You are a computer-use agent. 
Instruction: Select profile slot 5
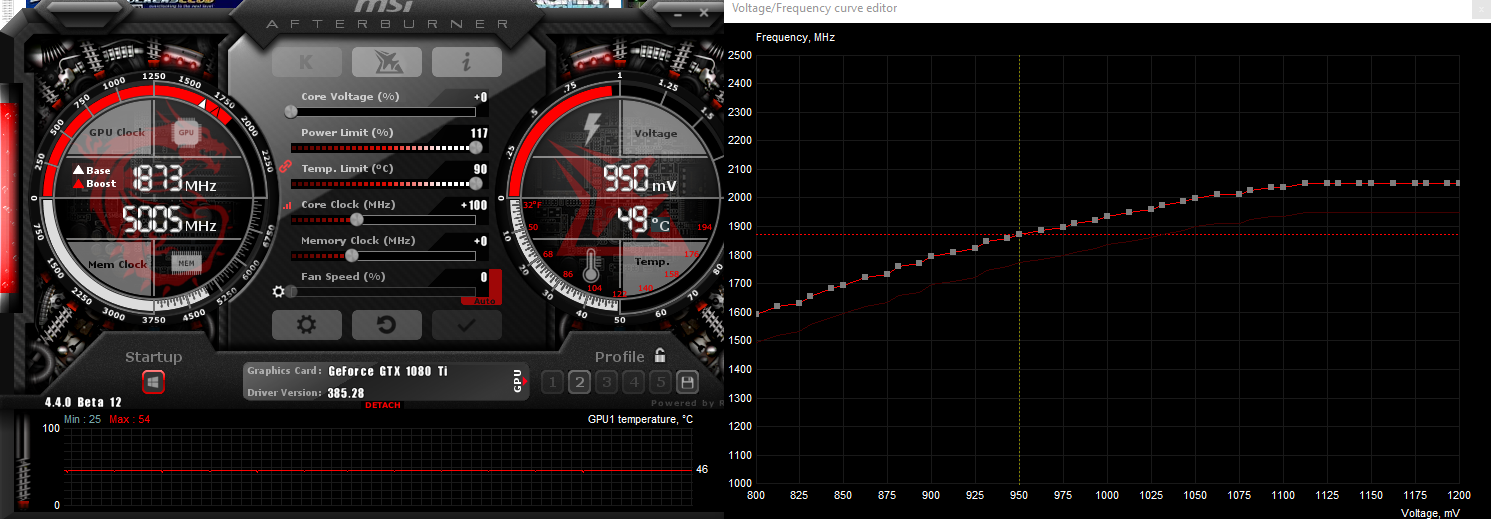(x=660, y=382)
